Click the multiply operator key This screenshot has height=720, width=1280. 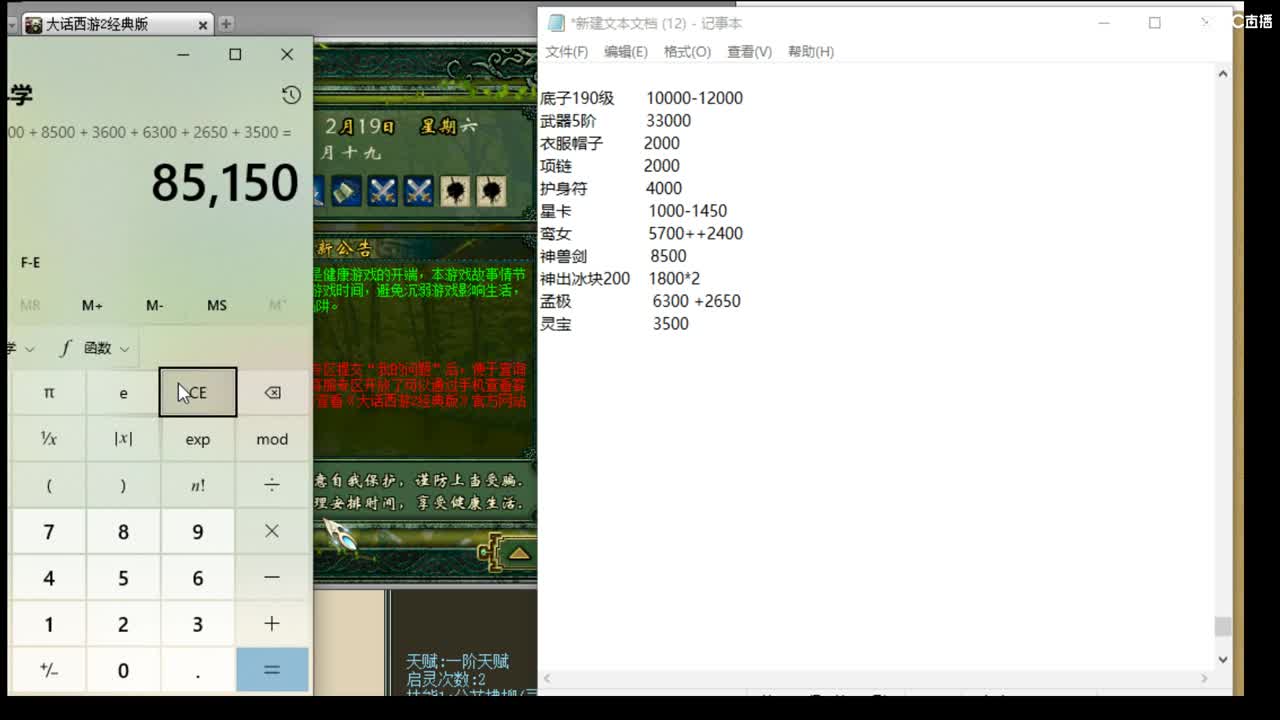[272, 531]
